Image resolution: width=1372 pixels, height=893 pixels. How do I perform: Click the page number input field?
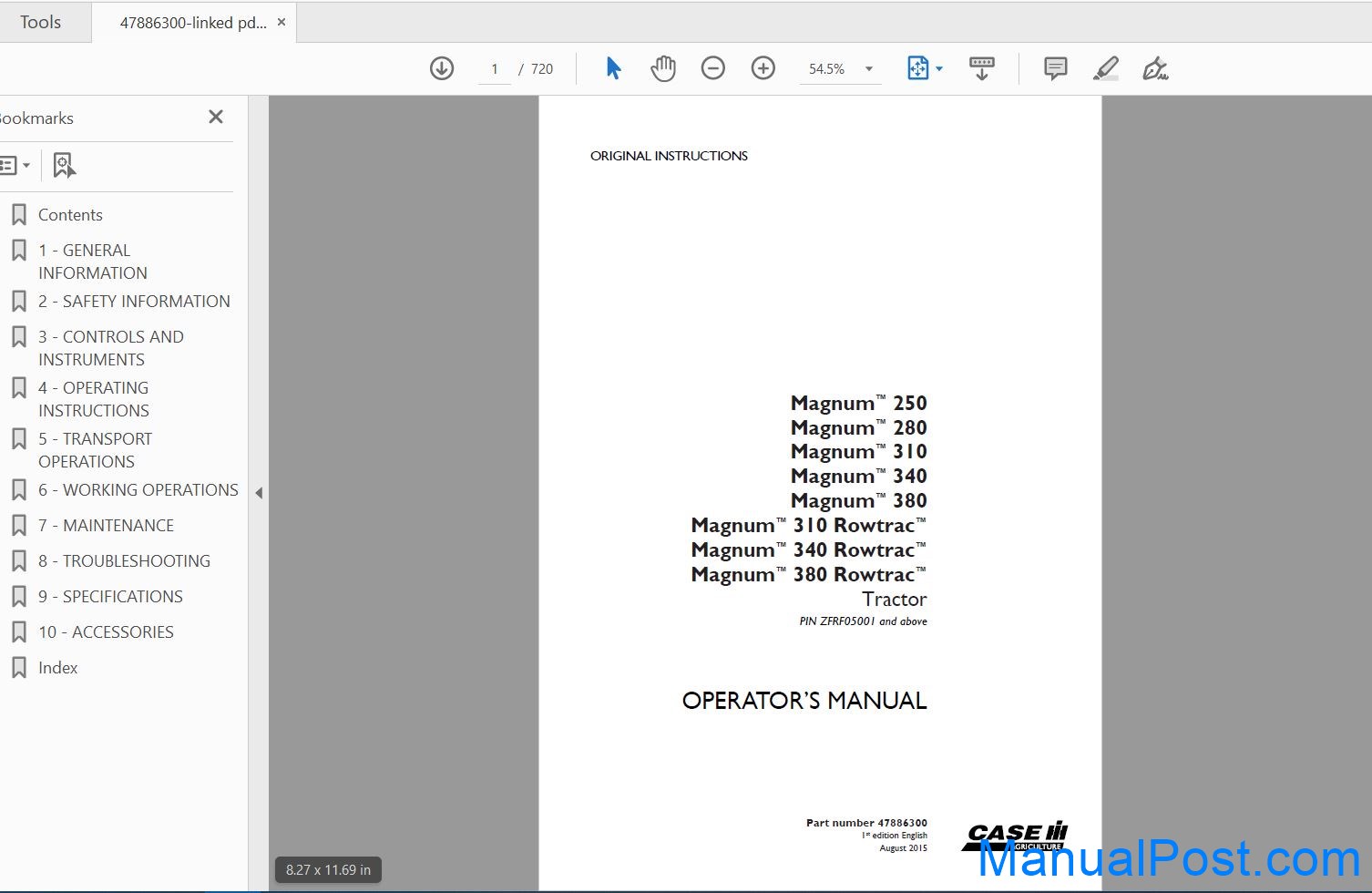tap(495, 69)
